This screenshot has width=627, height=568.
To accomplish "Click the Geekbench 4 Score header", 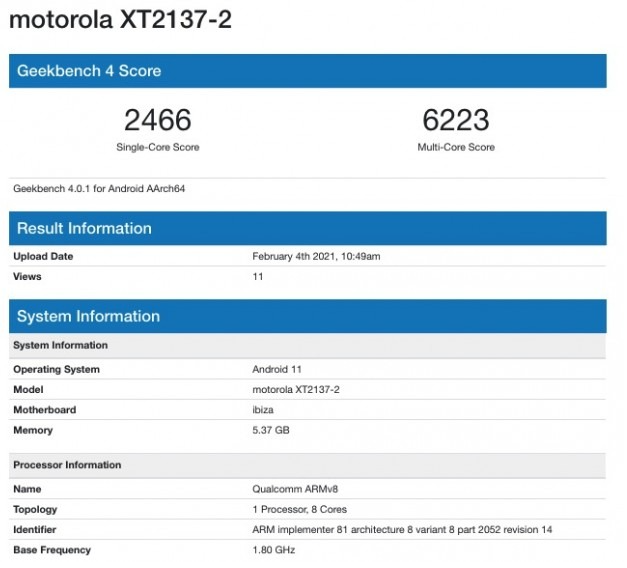I will (x=89, y=71).
